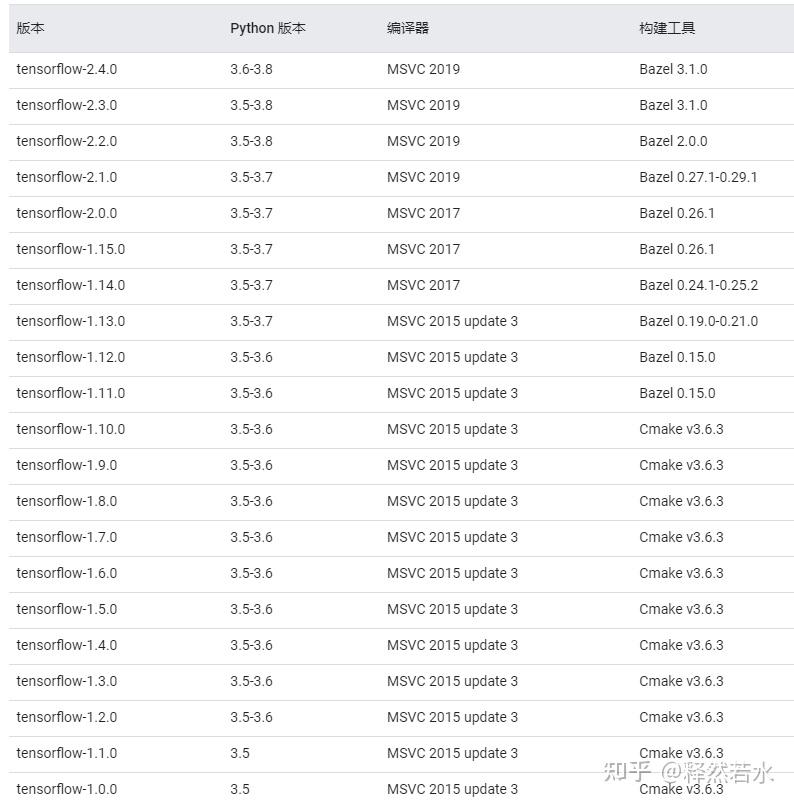Click the 3.6-3.8 Python version cell
794x805 pixels.
click(x=251, y=69)
